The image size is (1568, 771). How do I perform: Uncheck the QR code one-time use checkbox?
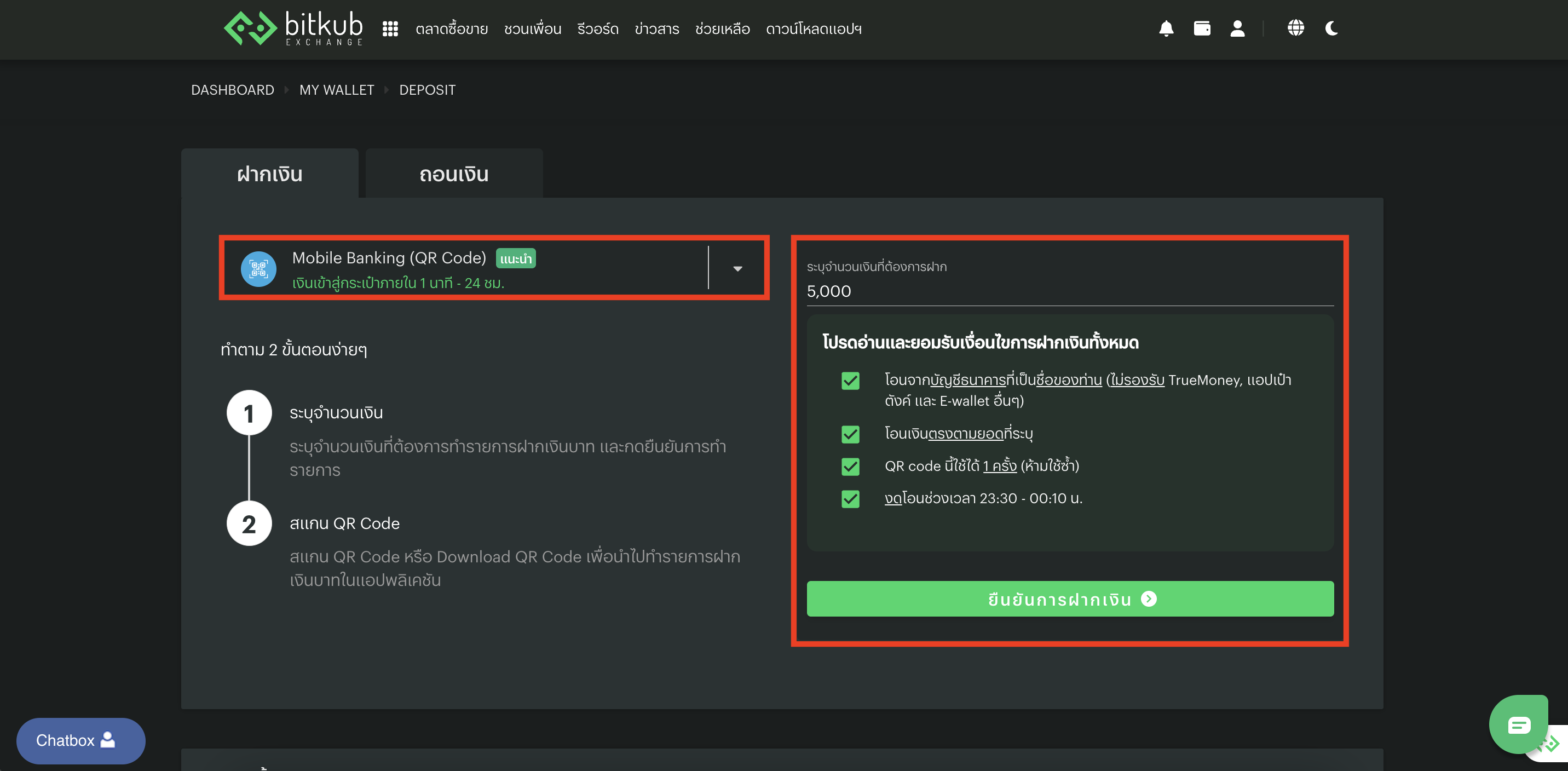(850, 467)
